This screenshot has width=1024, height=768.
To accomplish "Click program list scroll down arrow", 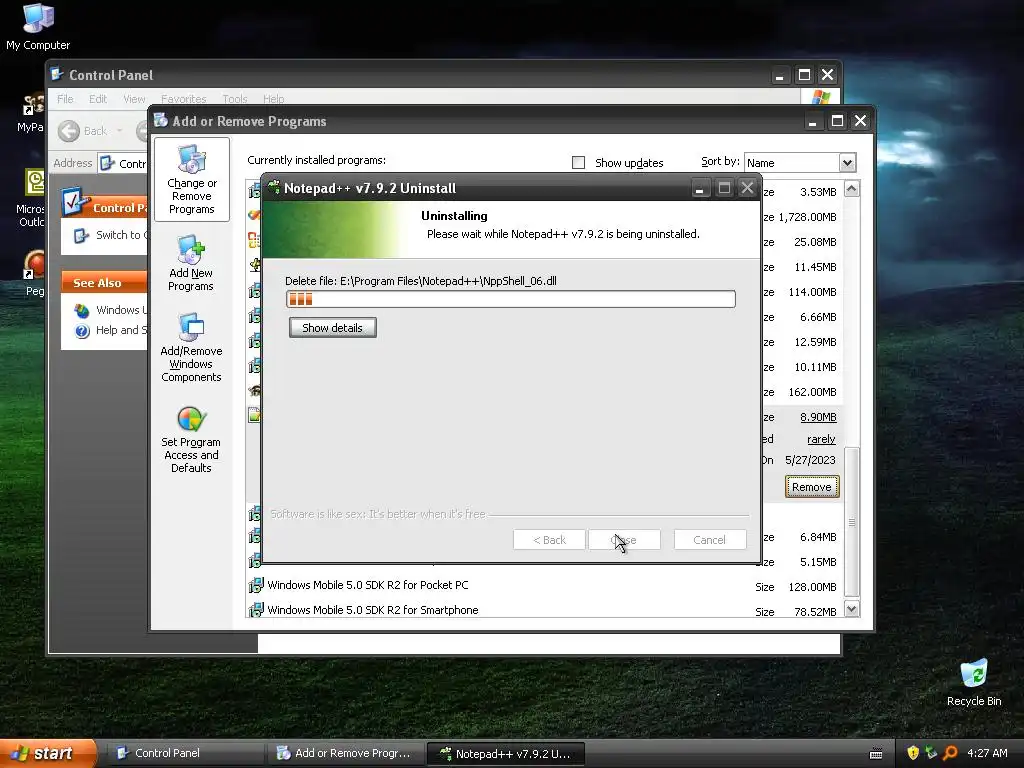I will click(852, 609).
